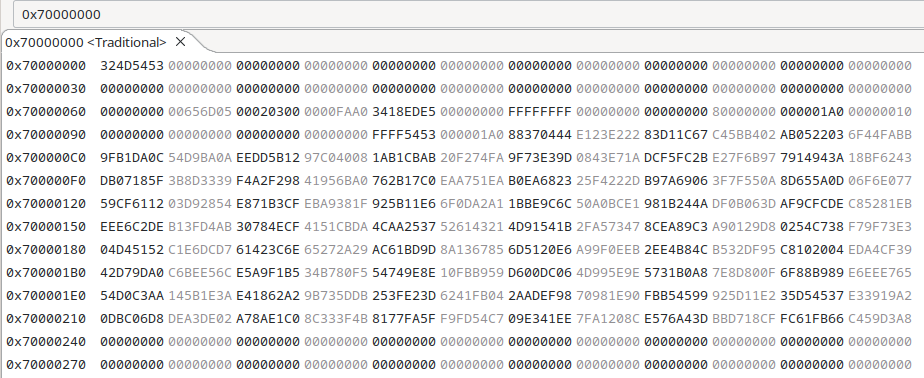Click the row address 0x70000120
The width and height of the screenshot is (924, 378).
click(46, 203)
